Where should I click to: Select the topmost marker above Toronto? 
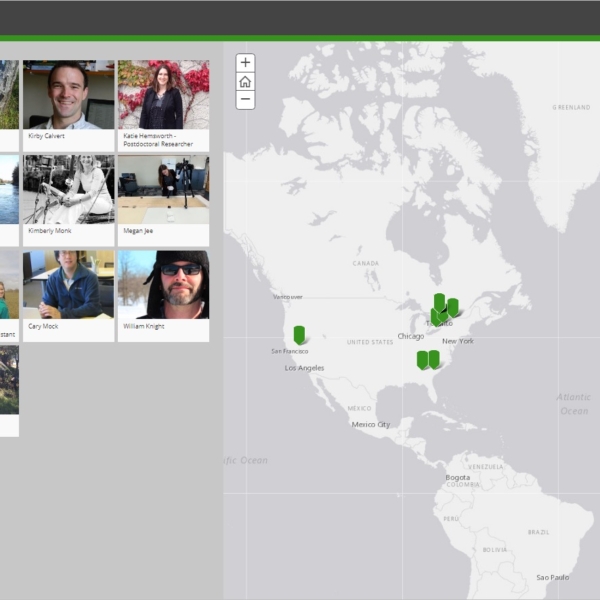tap(439, 301)
